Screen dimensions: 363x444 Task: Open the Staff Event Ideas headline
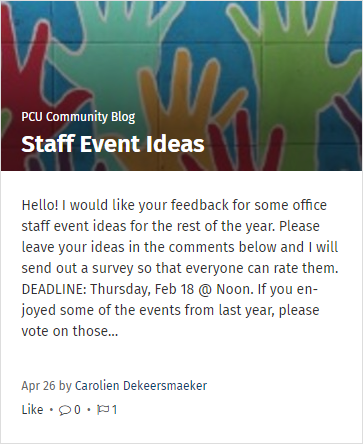click(x=113, y=144)
